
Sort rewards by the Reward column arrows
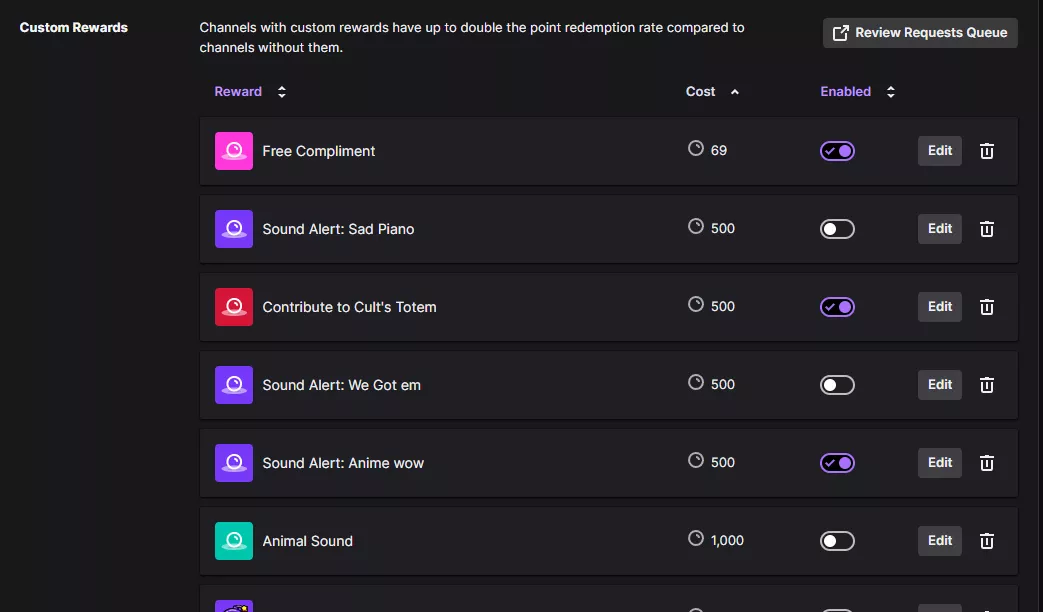pyautogui.click(x=282, y=92)
